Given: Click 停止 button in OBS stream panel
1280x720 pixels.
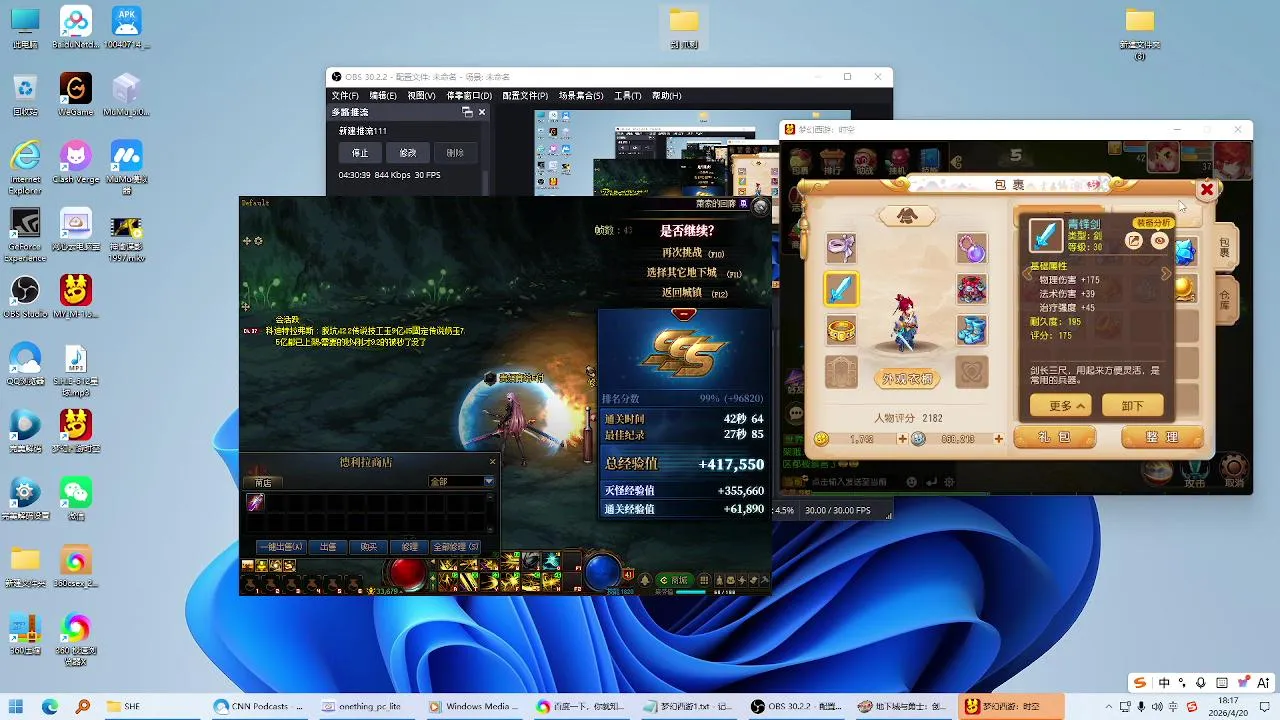Looking at the screenshot, I should tap(360, 153).
